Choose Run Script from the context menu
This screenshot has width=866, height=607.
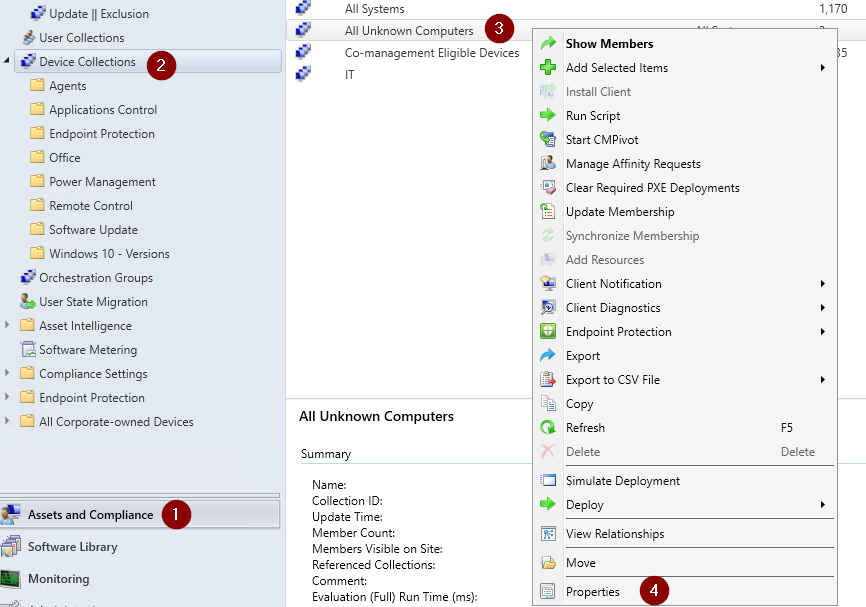(x=685, y=115)
